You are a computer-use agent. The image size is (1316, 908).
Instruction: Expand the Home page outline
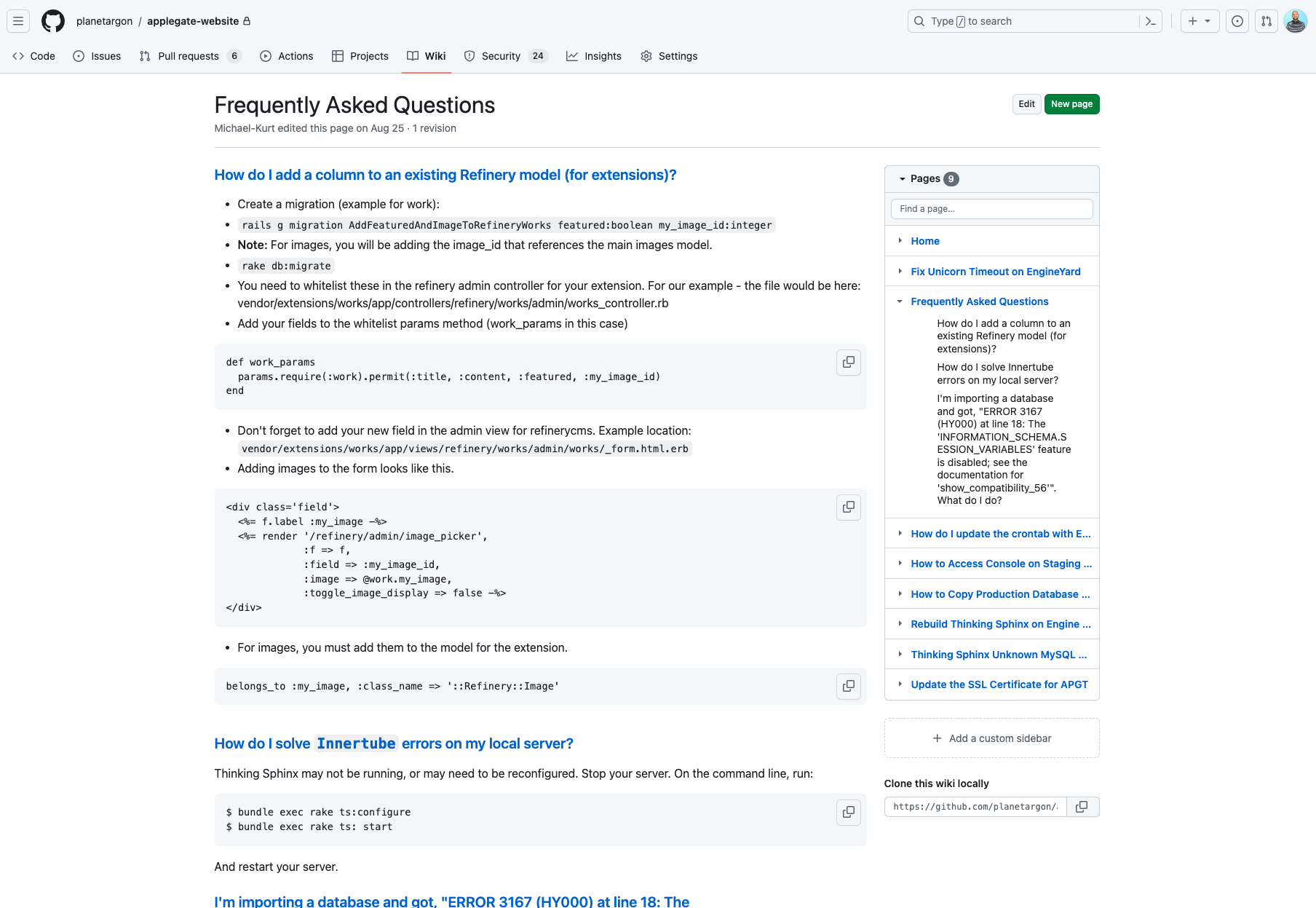[x=900, y=241]
